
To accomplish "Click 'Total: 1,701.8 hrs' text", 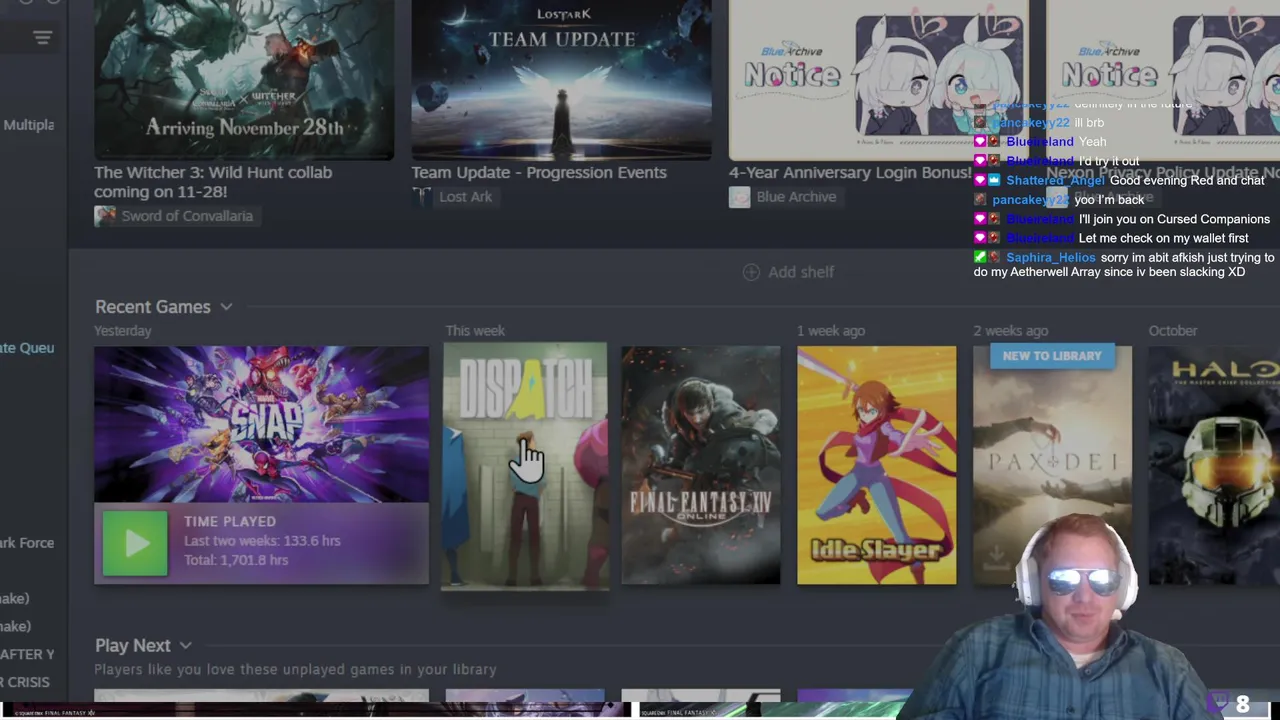I will click(x=236, y=560).
